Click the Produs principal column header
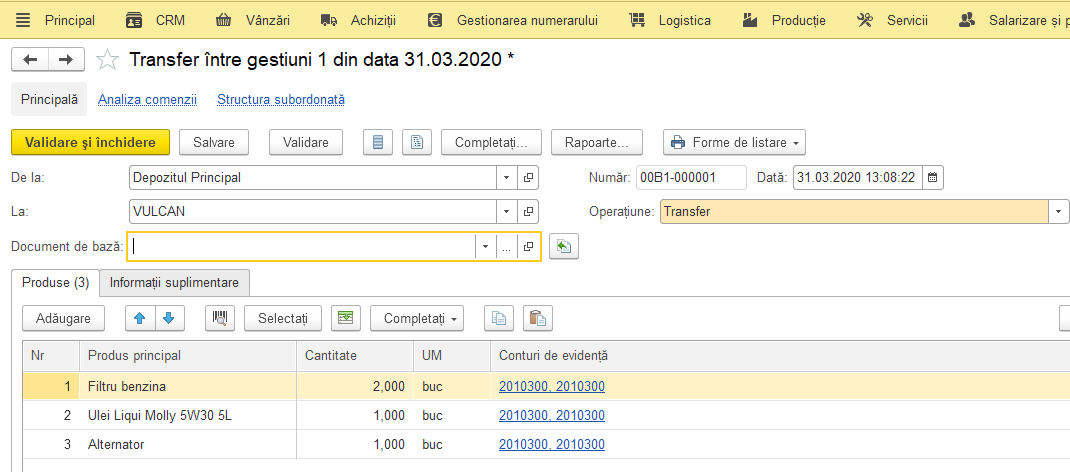The height and width of the screenshot is (472, 1070). click(x=188, y=355)
